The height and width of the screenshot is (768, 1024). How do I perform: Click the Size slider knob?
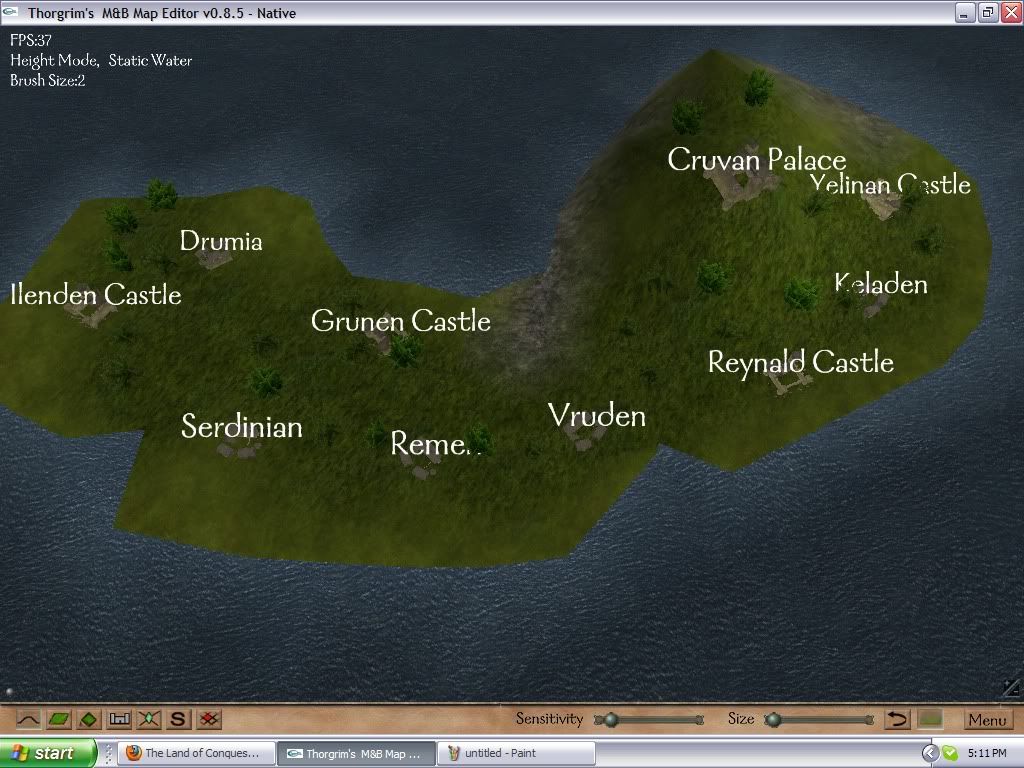773,718
